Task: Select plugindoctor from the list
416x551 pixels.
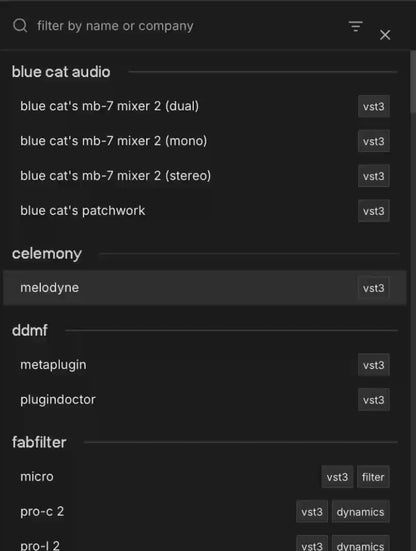Action: point(204,400)
